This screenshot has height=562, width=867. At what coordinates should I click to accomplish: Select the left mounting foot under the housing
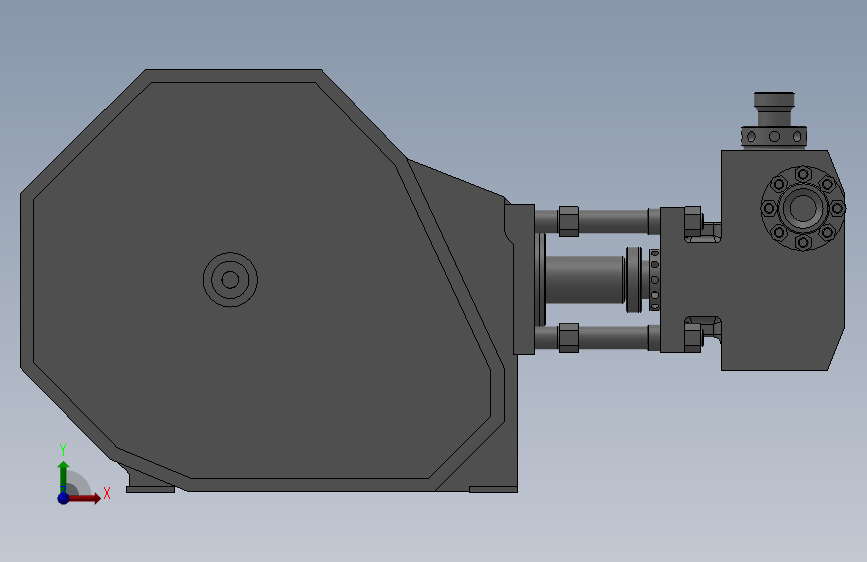click(150, 490)
